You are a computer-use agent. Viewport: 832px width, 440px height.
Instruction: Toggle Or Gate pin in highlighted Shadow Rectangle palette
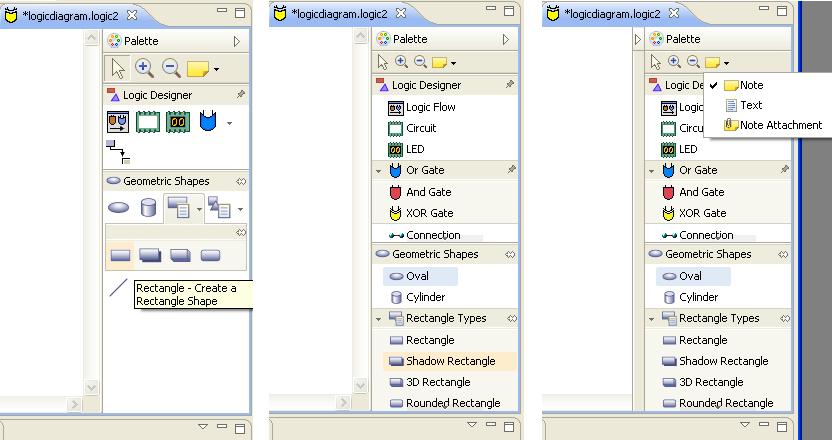512,169
